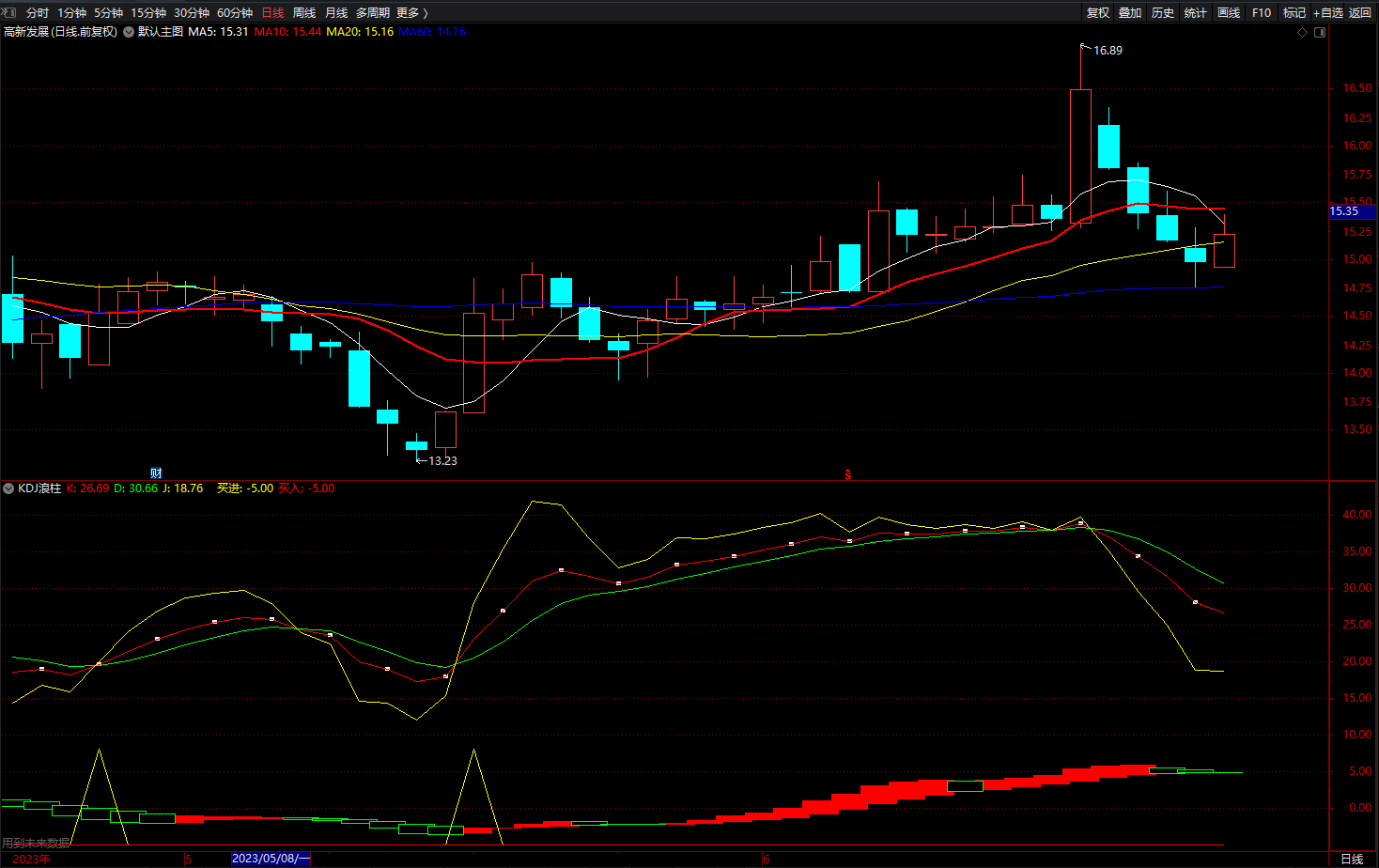Click month 5 label on time axis

(x=189, y=859)
